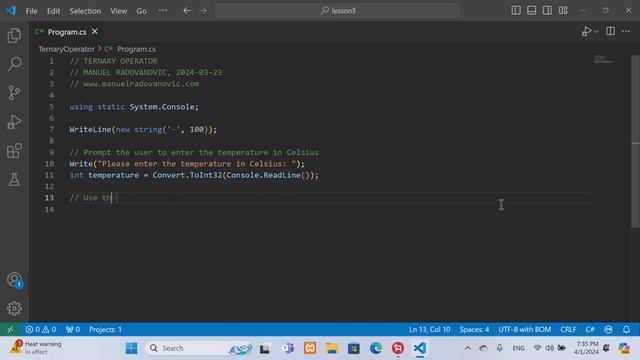Click the lesson3 command center search box
Screen dimensions: 640x360
click(337, 11)
